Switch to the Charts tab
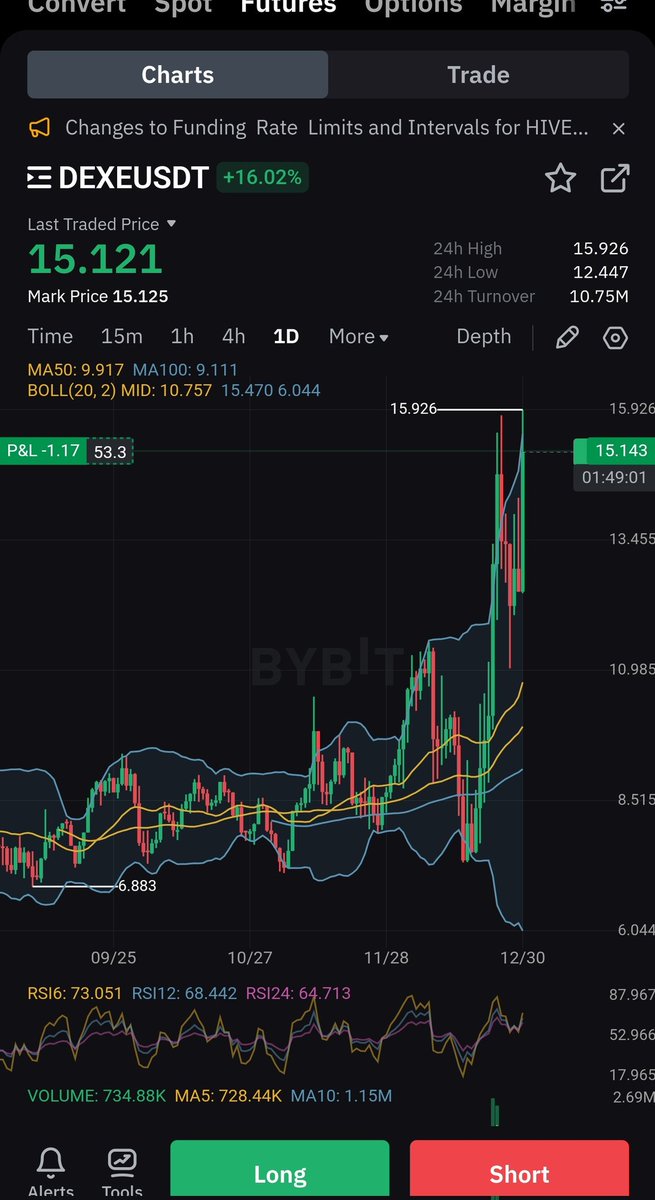The width and height of the screenshot is (655, 1200). tap(178, 75)
